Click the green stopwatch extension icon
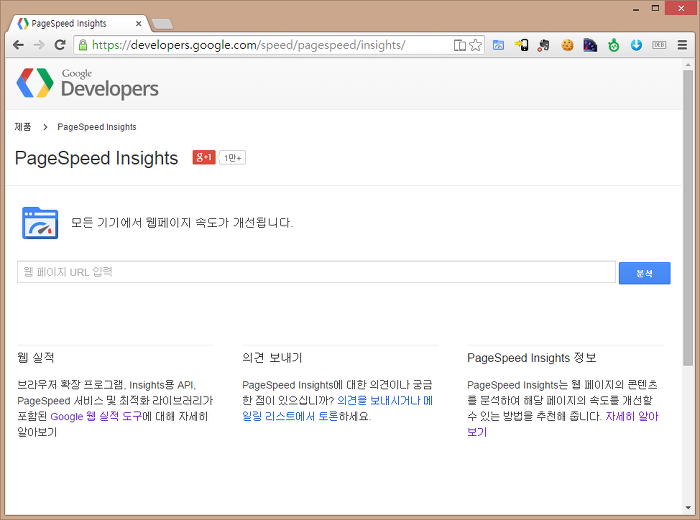 613,45
